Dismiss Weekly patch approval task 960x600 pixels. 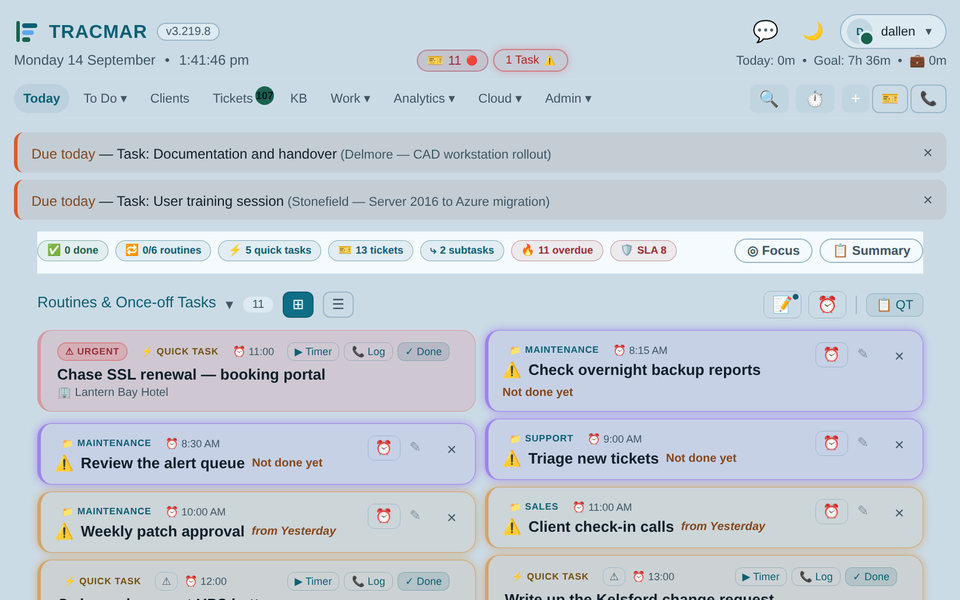click(x=451, y=517)
